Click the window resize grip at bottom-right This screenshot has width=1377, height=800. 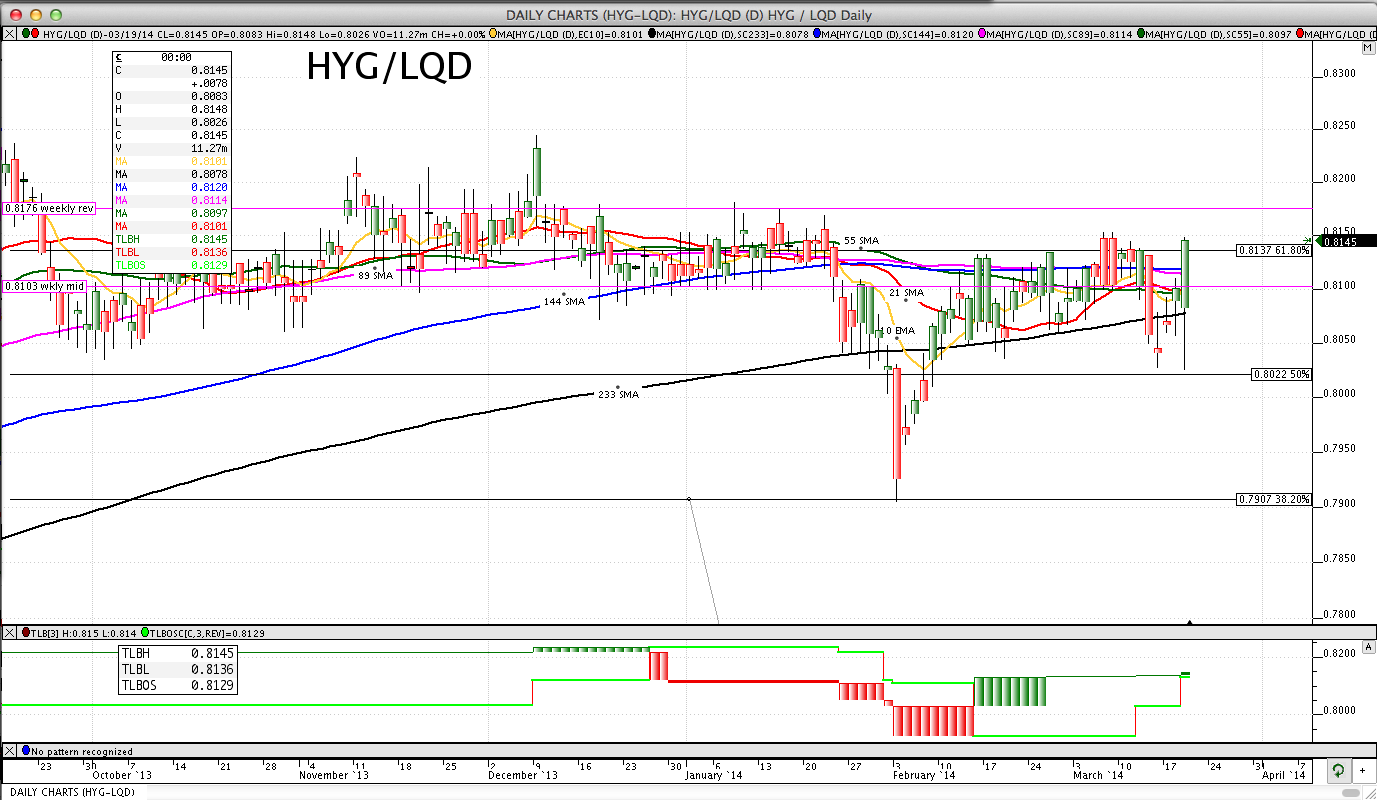(1369, 792)
